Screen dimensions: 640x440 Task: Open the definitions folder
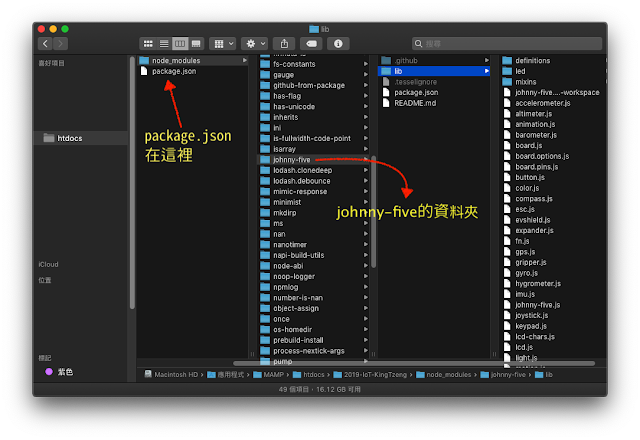point(553,60)
